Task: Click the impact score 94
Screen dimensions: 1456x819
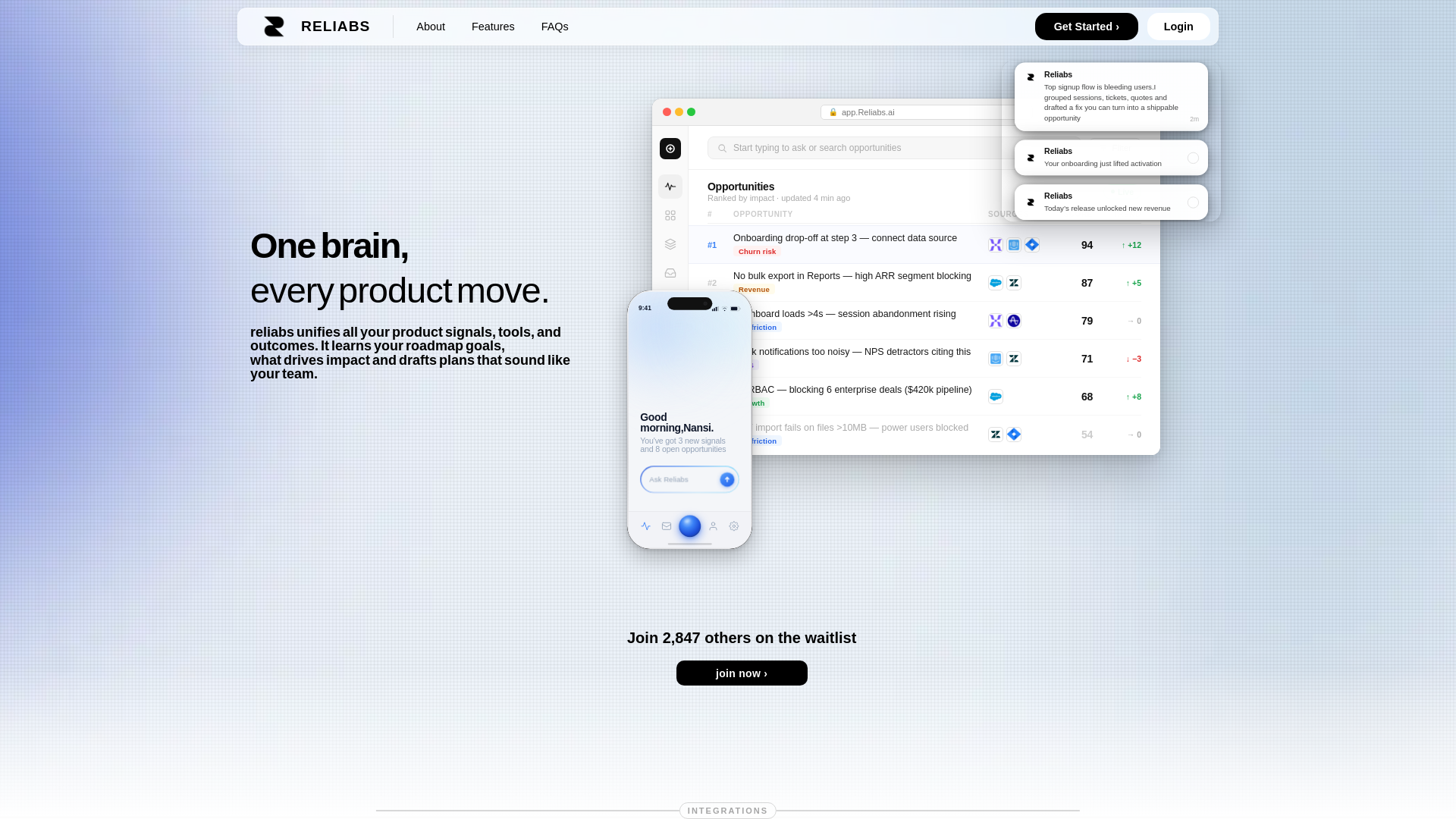Action: click(x=1087, y=245)
